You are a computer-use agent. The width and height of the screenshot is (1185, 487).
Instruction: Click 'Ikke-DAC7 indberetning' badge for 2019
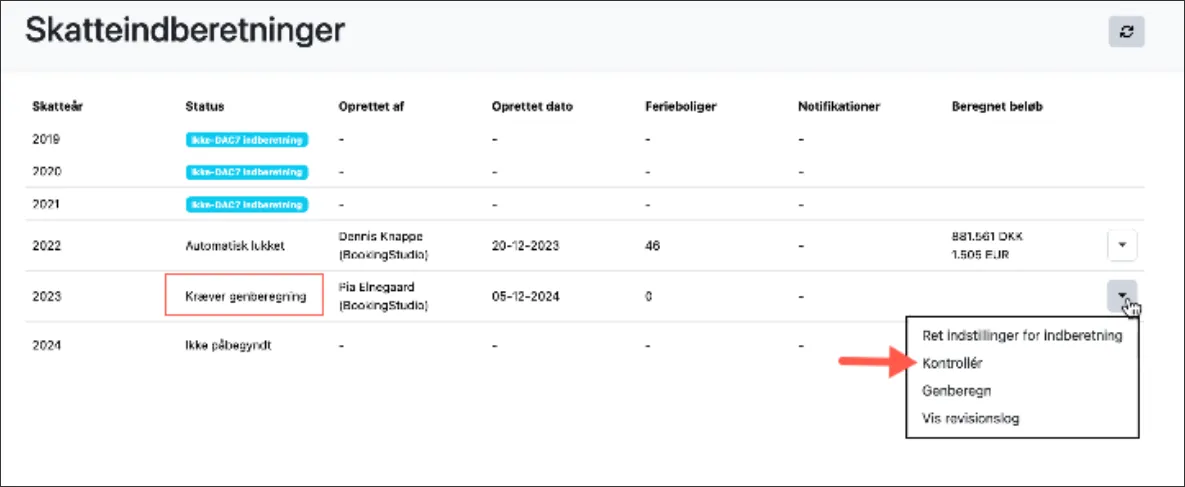pos(246,140)
